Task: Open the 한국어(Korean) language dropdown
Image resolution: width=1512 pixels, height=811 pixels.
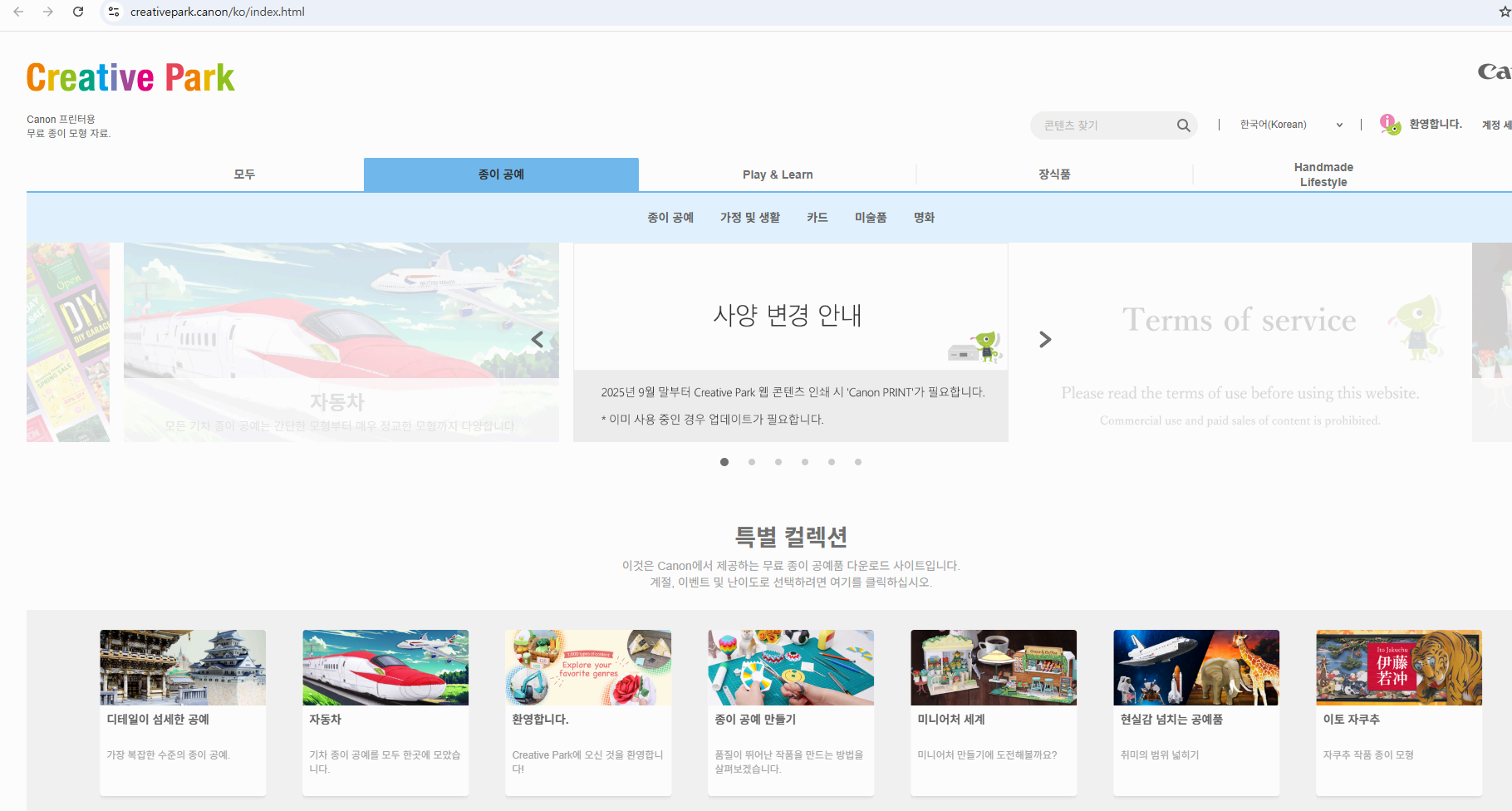Action: pos(1289,124)
